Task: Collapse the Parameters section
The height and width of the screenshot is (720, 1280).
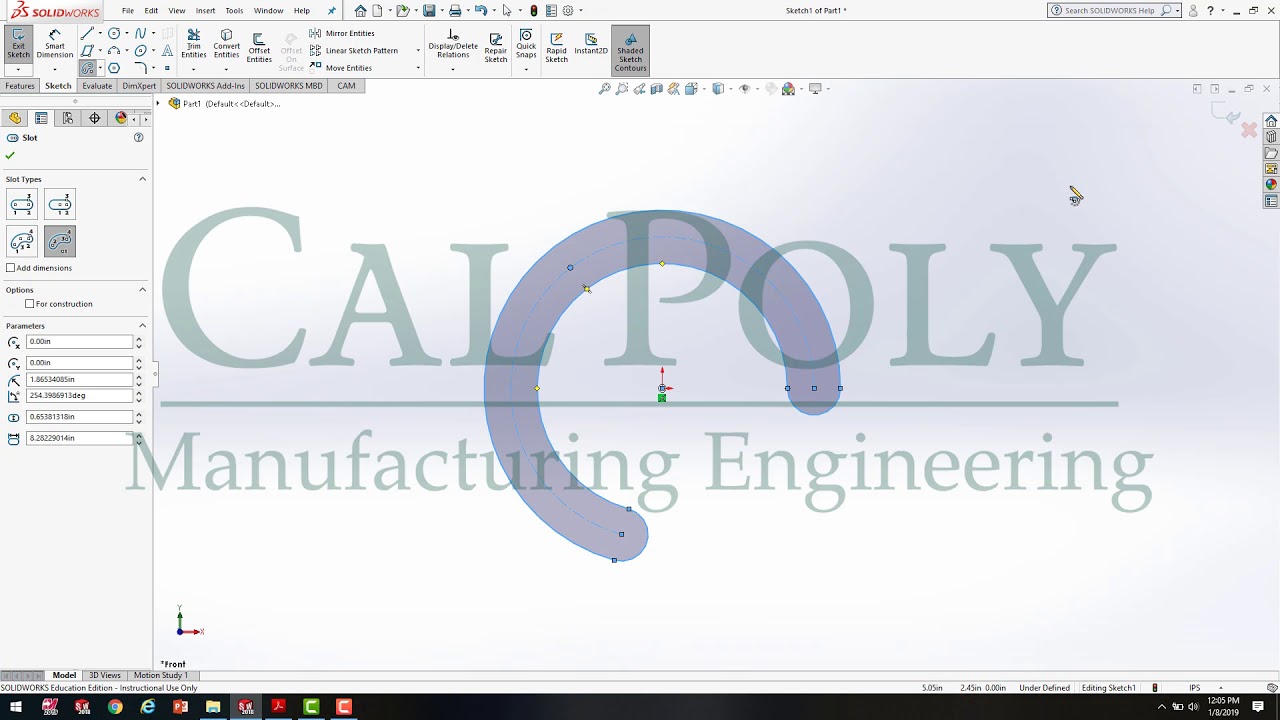Action: [x=142, y=326]
